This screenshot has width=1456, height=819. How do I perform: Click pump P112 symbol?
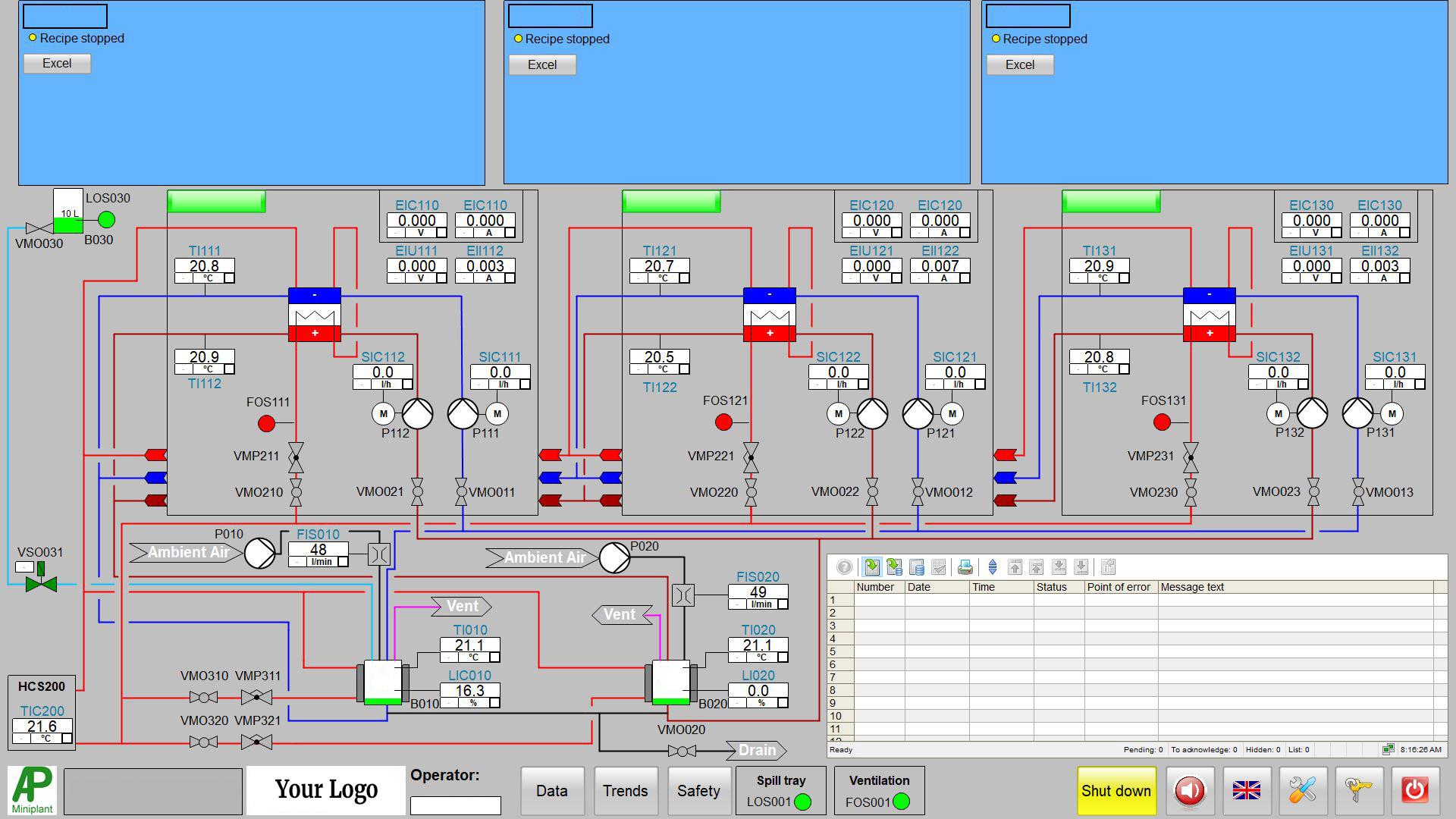(417, 414)
